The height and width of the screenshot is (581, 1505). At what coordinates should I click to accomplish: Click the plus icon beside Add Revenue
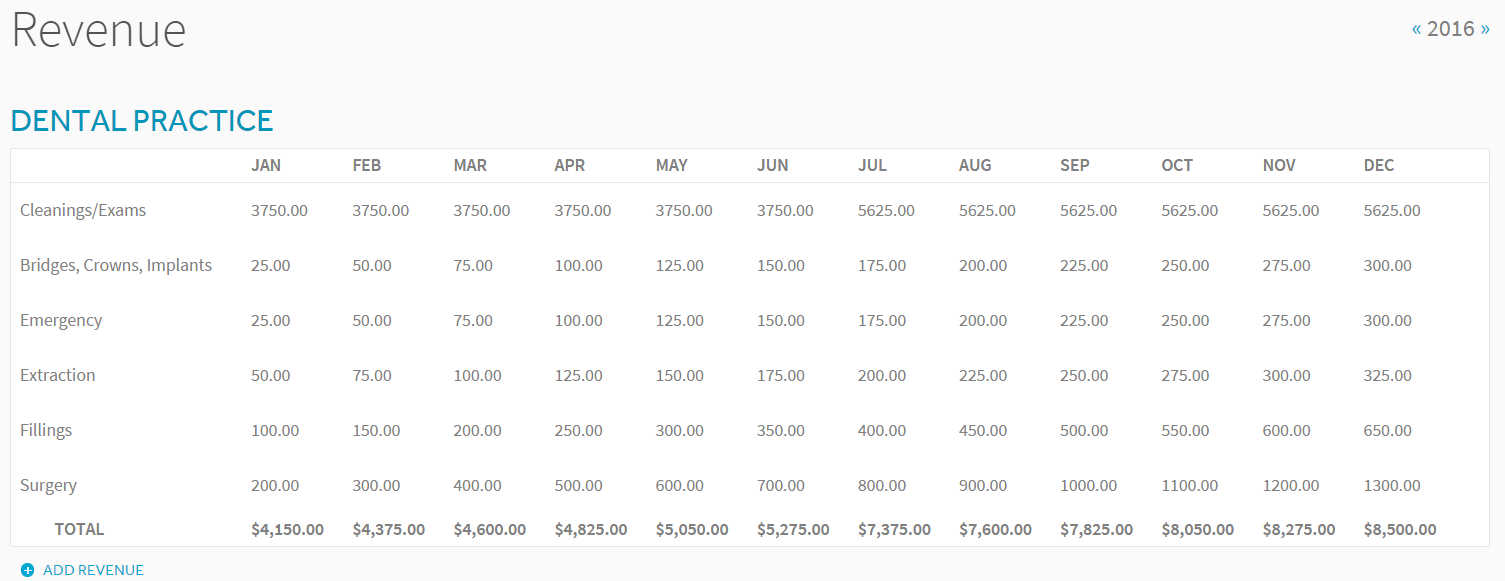tap(28, 570)
